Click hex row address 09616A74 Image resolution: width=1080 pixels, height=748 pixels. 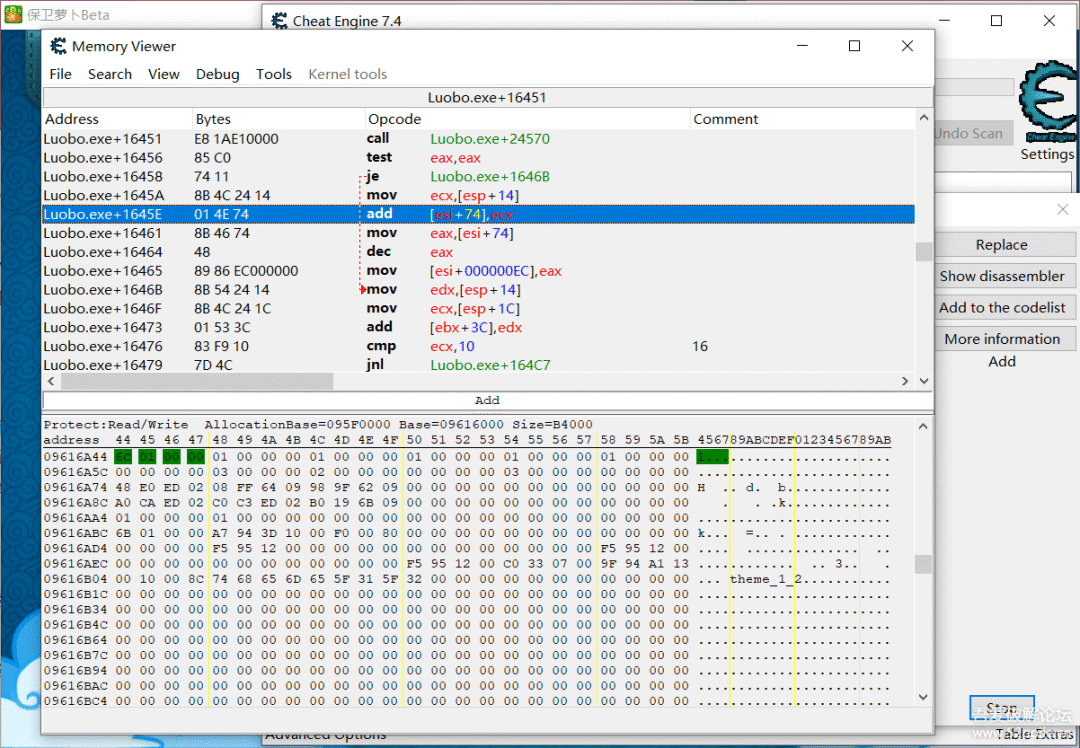click(76, 487)
